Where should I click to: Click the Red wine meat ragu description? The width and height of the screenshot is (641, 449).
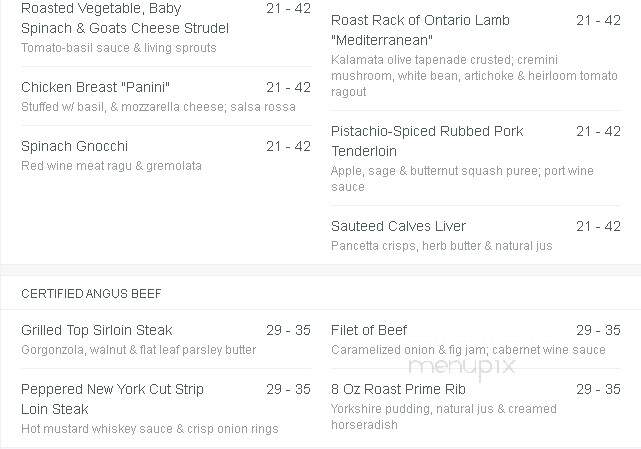[111, 166]
